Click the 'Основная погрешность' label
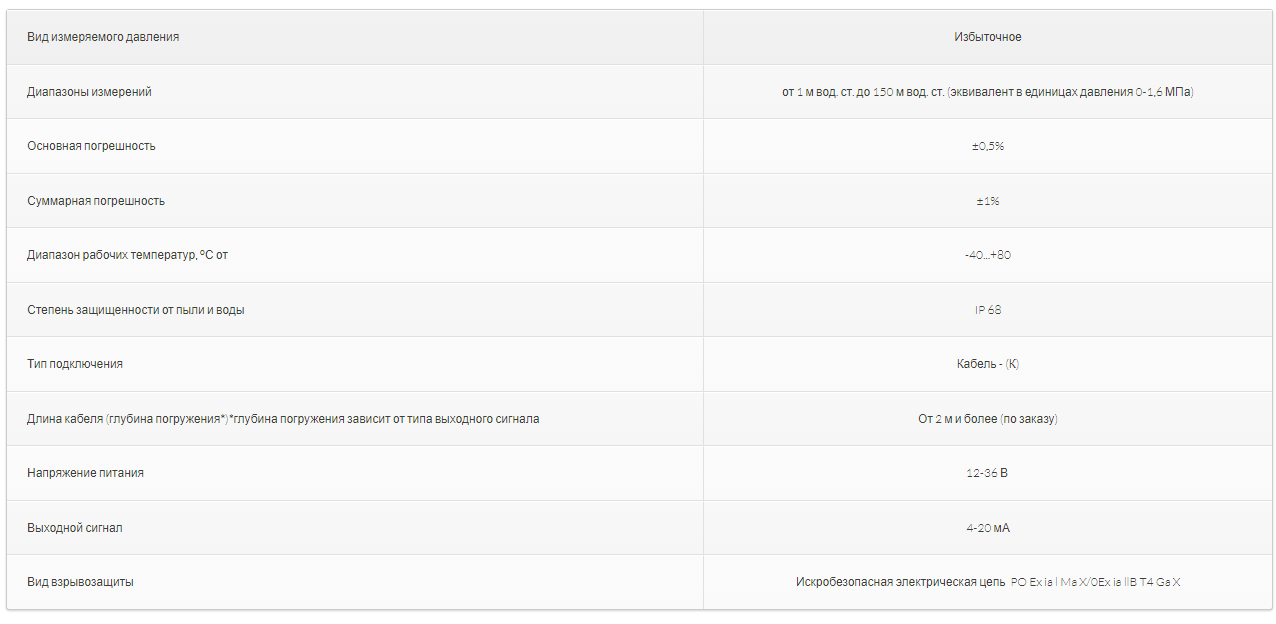The height and width of the screenshot is (624, 1276). tap(91, 146)
